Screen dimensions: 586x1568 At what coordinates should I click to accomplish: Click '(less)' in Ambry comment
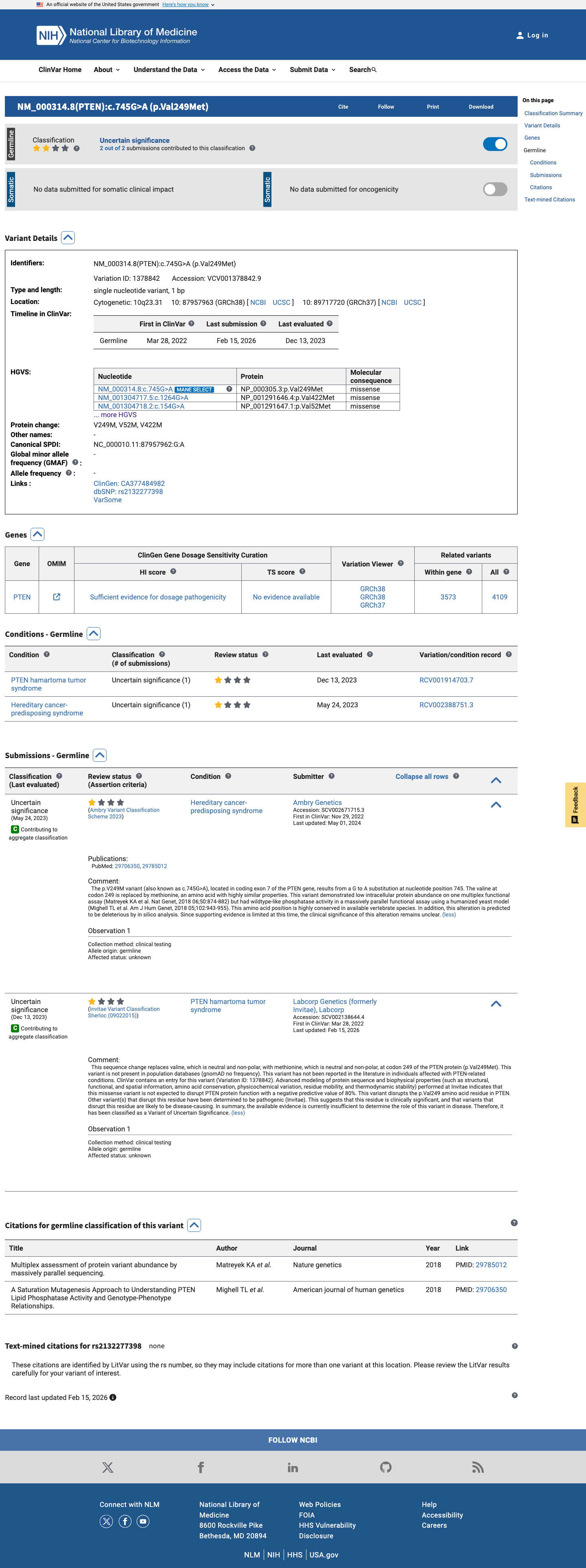tap(449, 915)
